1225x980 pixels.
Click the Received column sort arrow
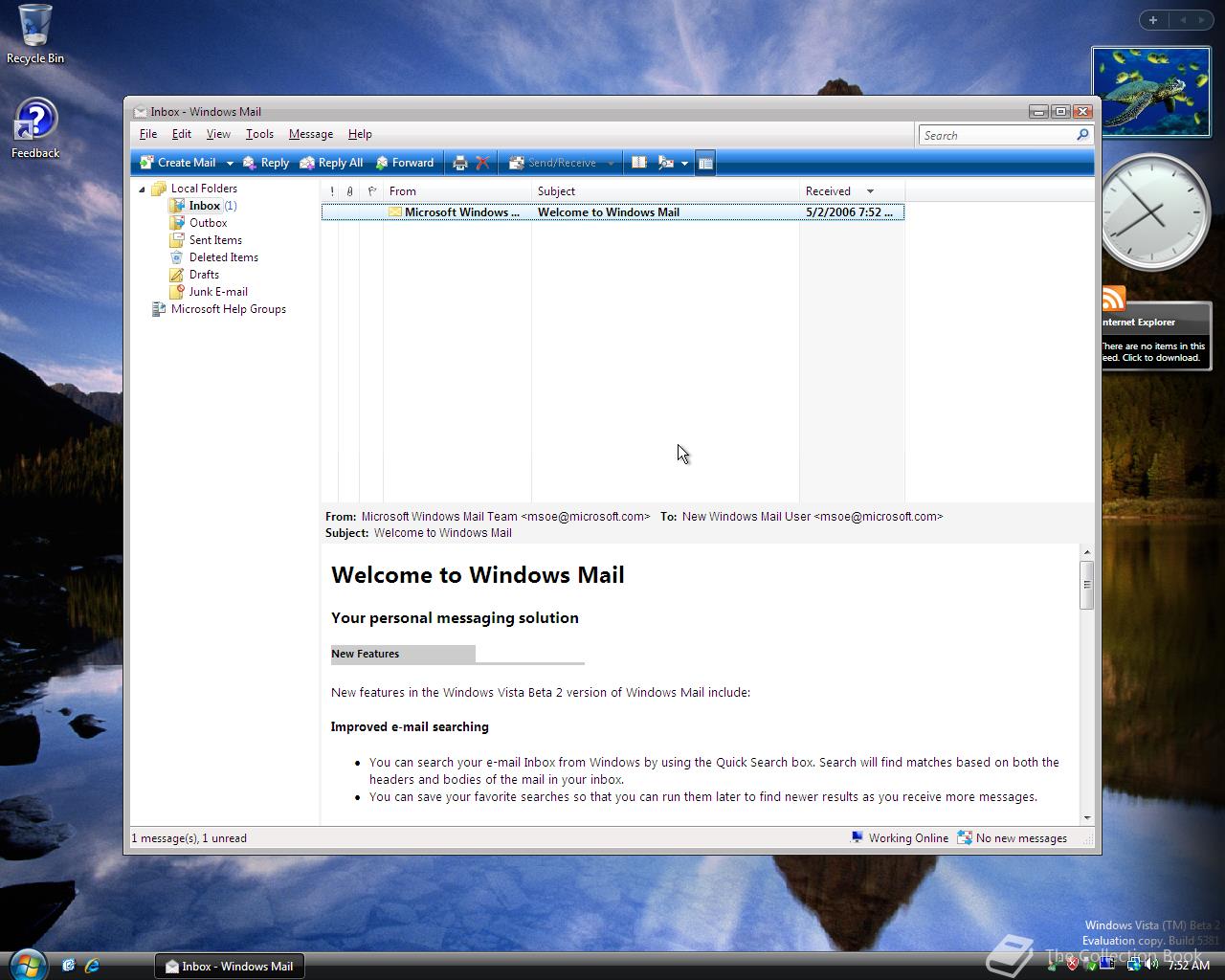click(870, 191)
